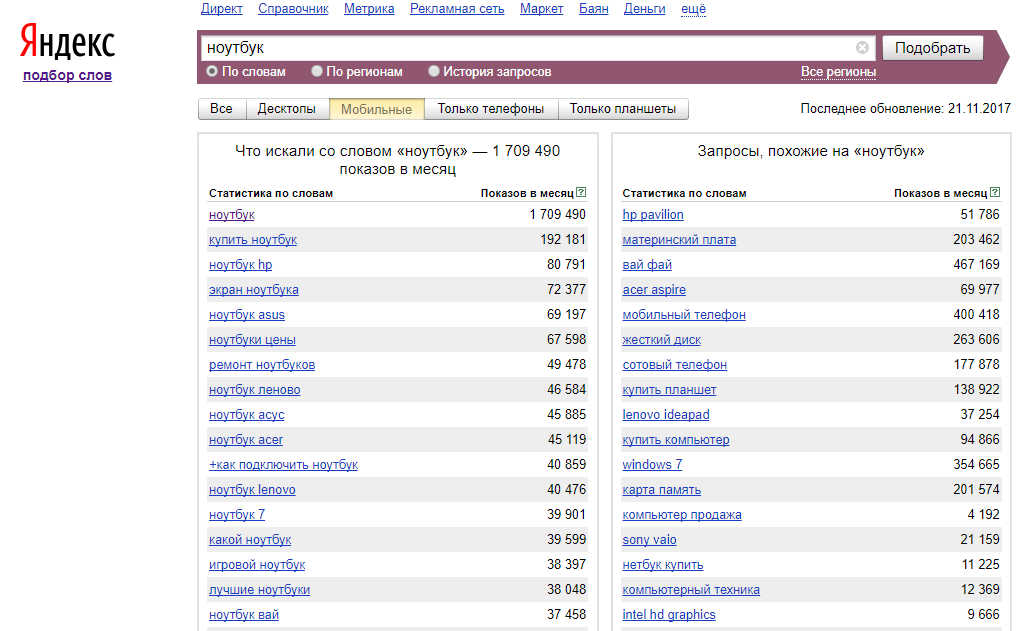Switch to the 'Только планшеты' tab
This screenshot has height=631, width=1029.
[623, 109]
